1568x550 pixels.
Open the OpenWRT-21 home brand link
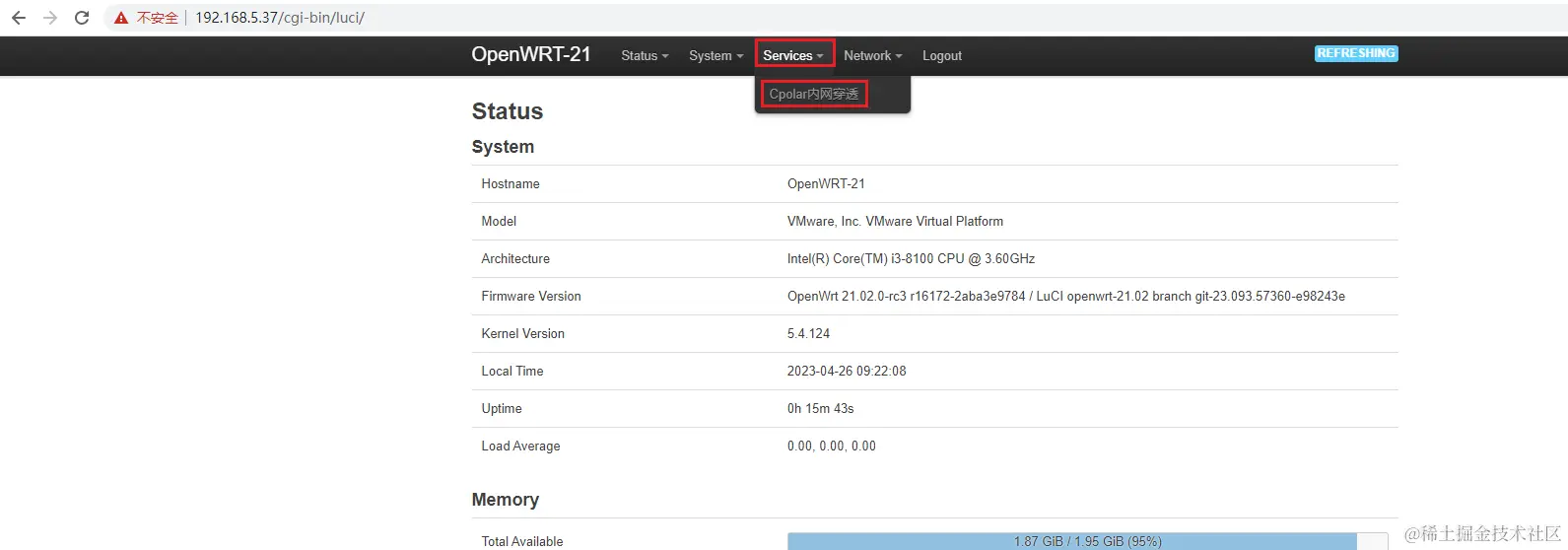531,54
